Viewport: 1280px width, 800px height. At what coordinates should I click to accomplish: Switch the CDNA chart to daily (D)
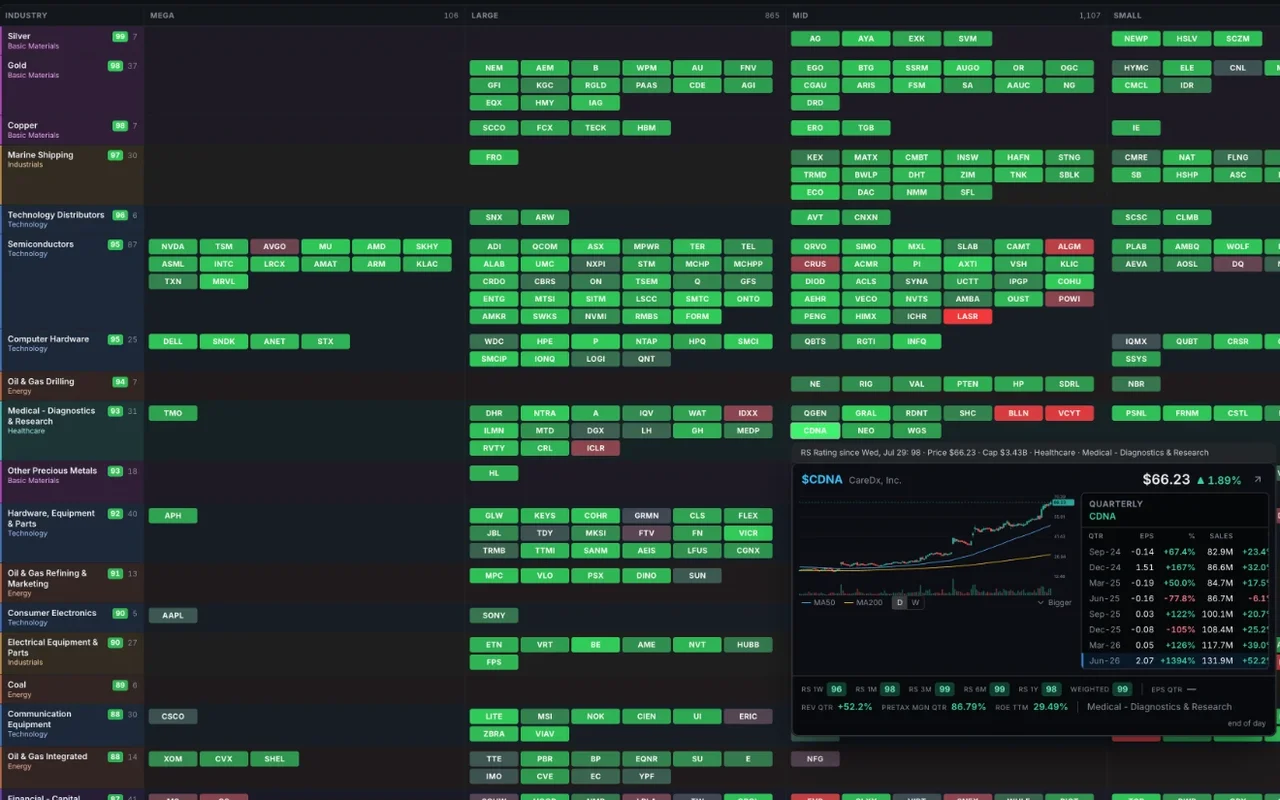click(900, 603)
